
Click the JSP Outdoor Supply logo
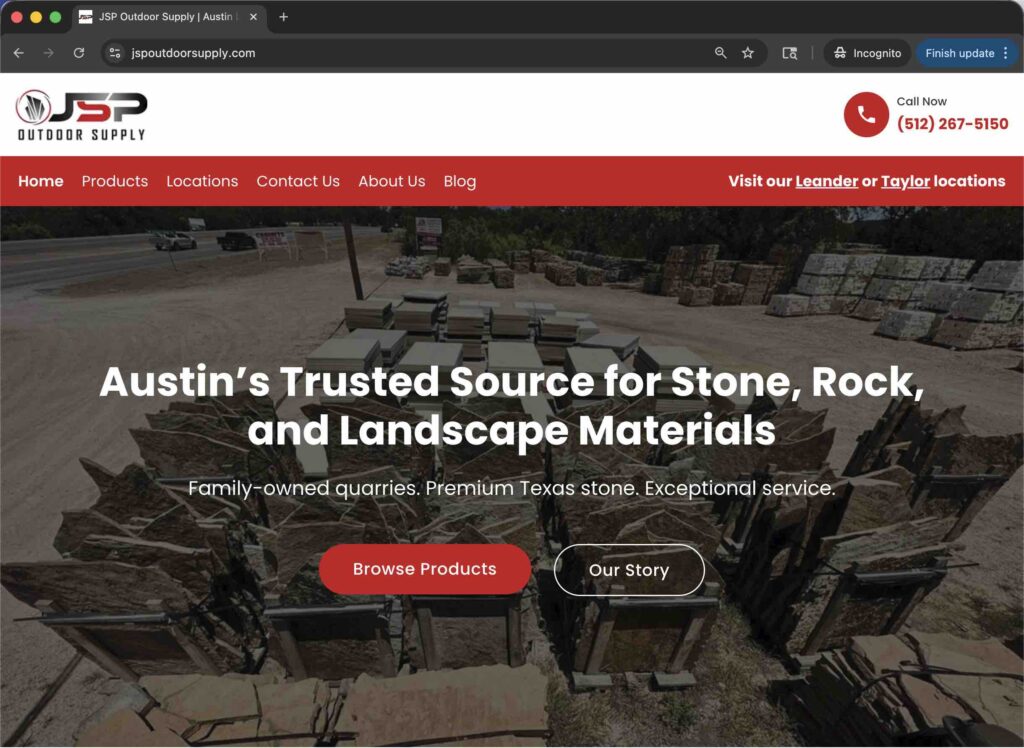(82, 115)
